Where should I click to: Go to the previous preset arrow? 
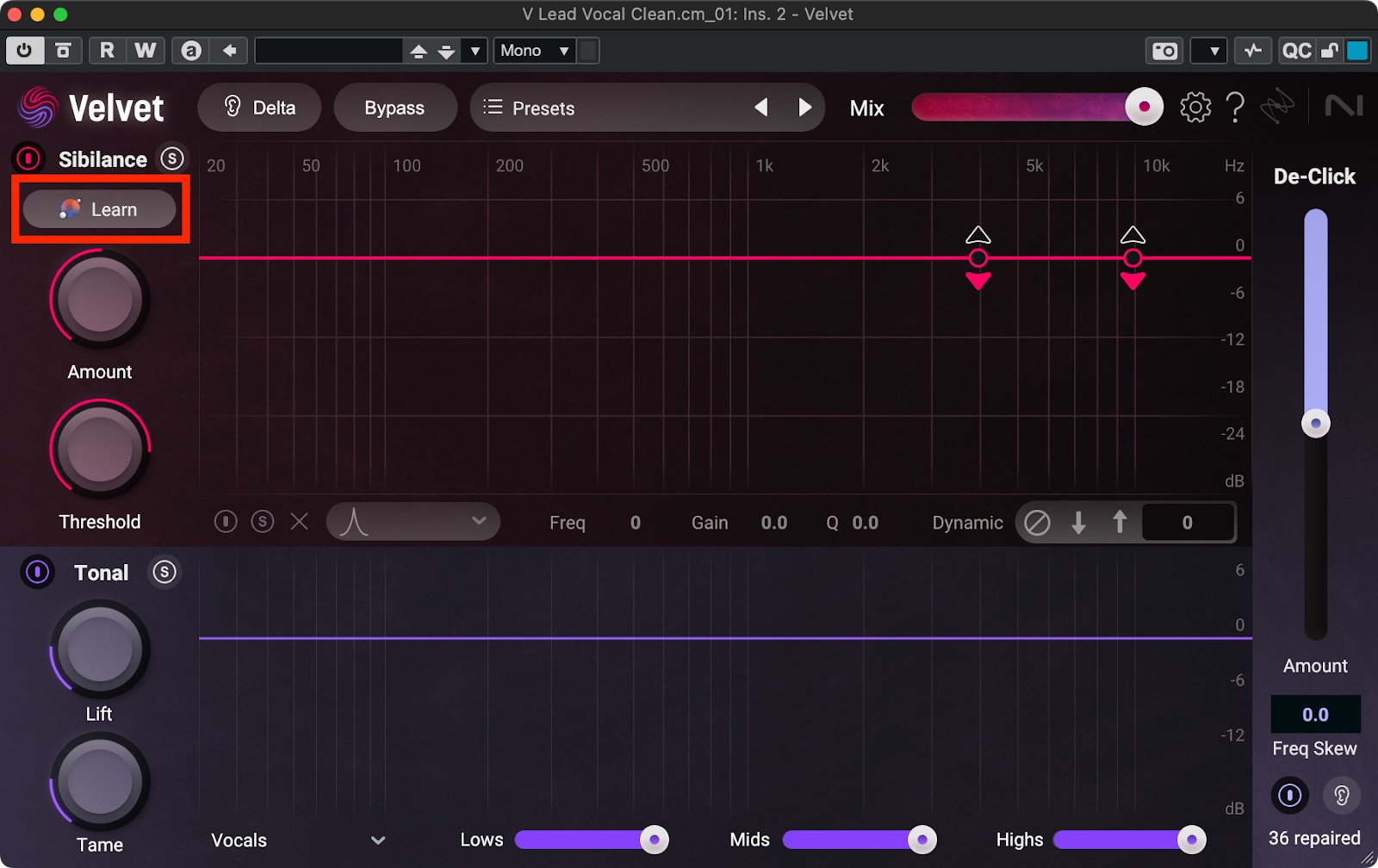click(761, 108)
